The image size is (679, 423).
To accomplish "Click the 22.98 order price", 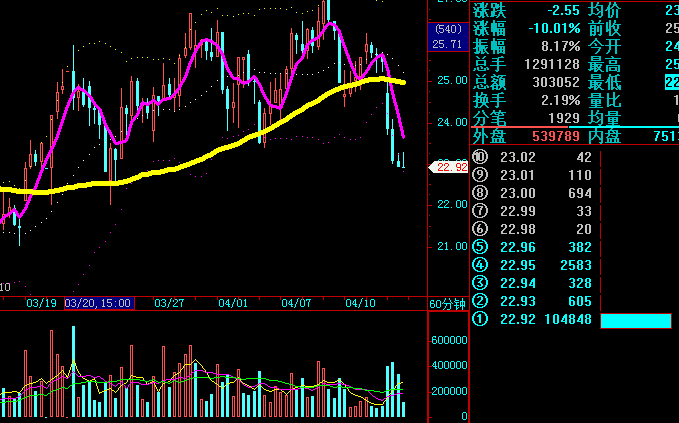I will [x=518, y=229].
